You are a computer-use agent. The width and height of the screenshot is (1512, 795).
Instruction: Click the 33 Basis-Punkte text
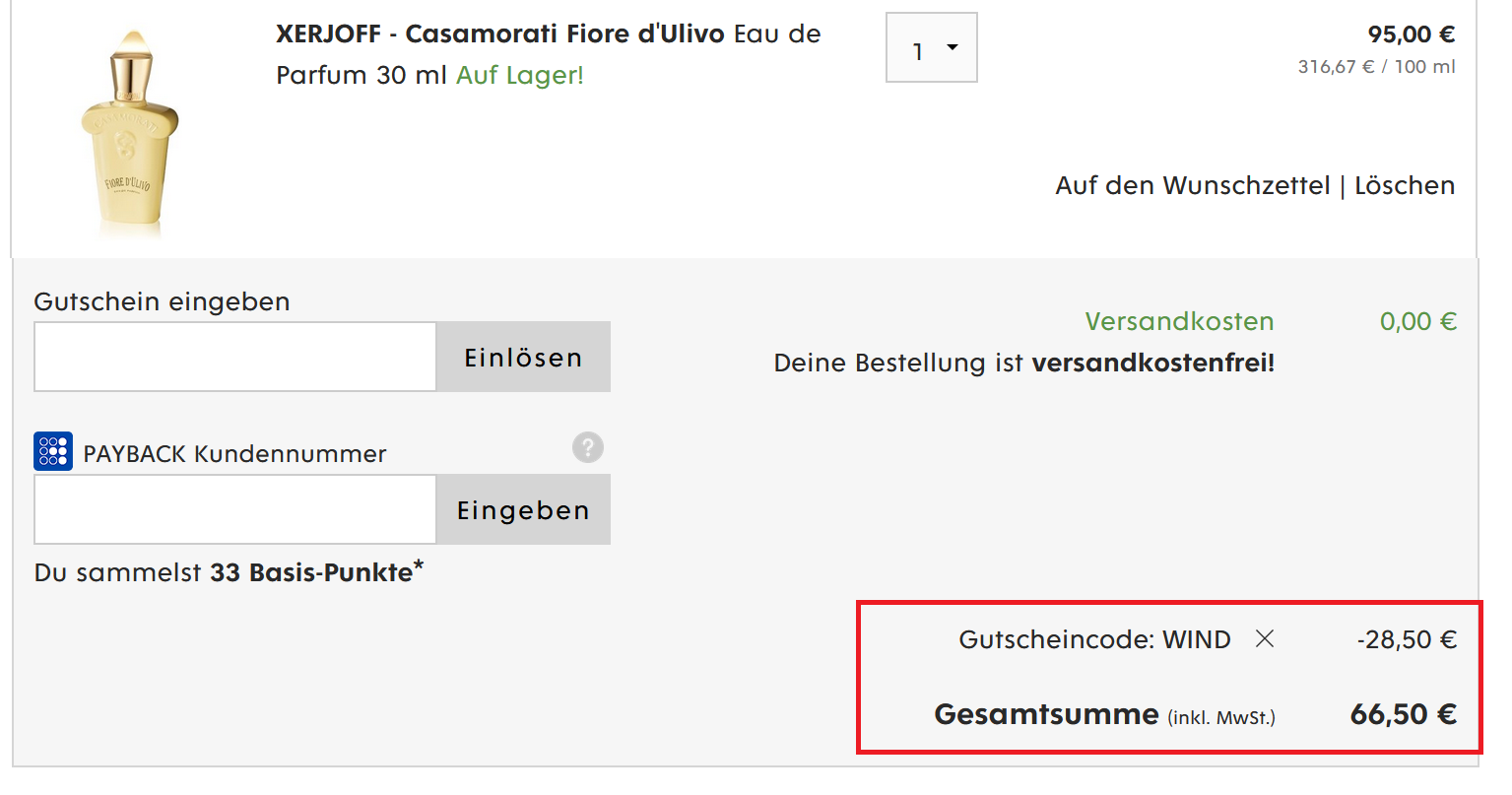tap(311, 572)
